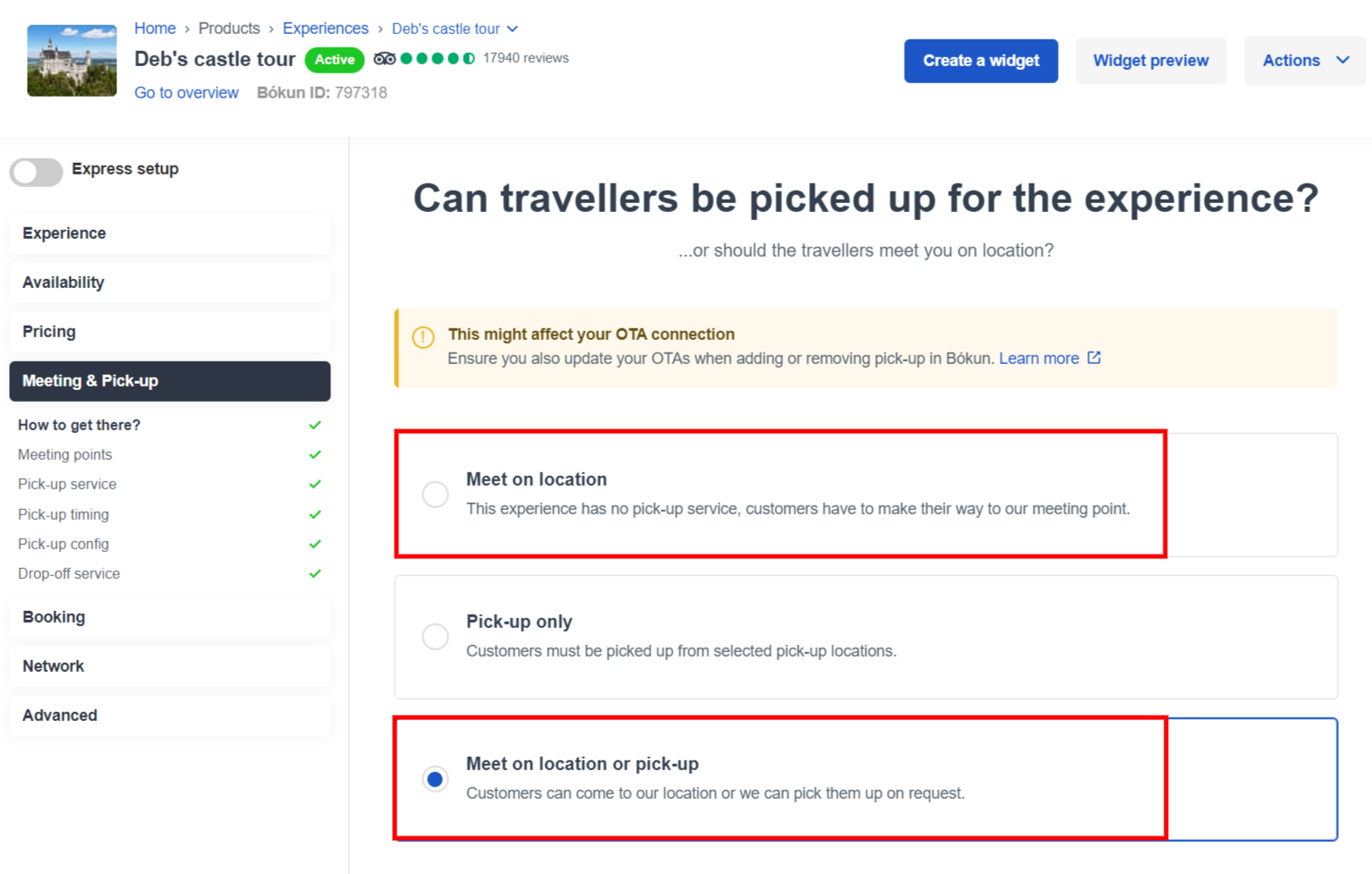This screenshot has height=874, width=1372.
Task: Click the TripAdvisor rating bubbles
Action: pyautogui.click(x=438, y=58)
